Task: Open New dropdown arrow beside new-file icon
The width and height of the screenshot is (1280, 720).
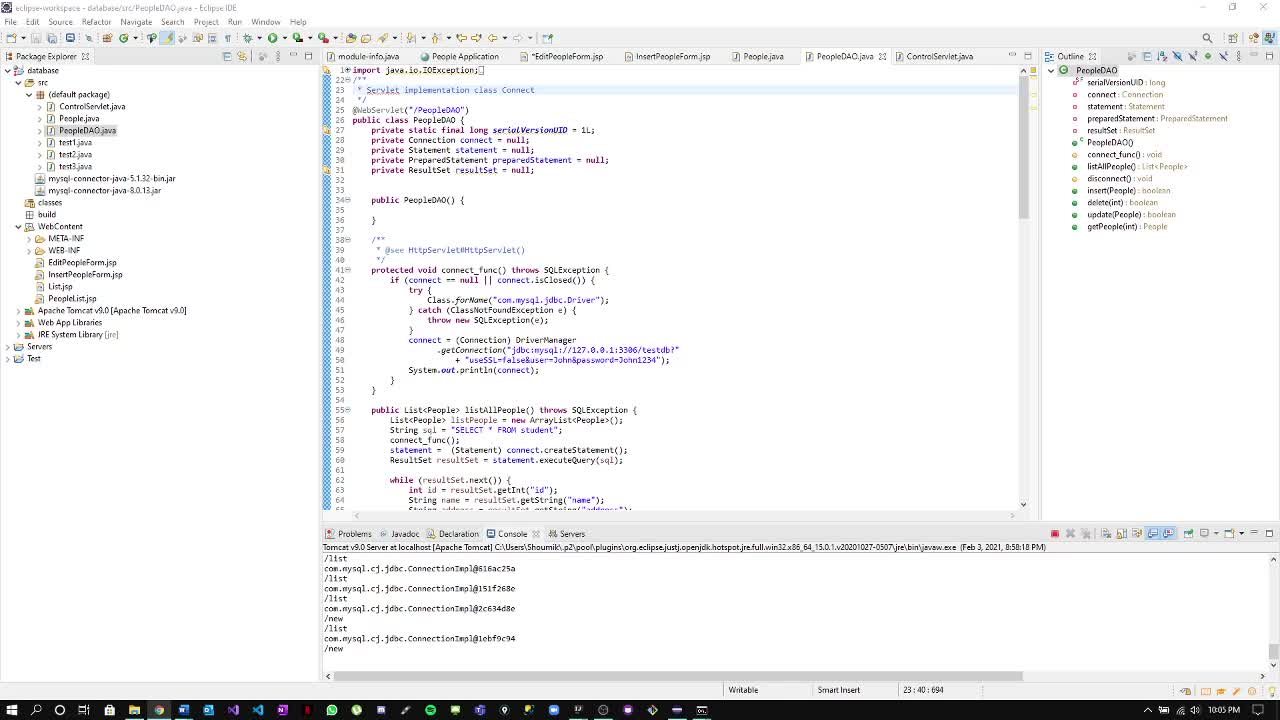Action: [x=24, y=38]
